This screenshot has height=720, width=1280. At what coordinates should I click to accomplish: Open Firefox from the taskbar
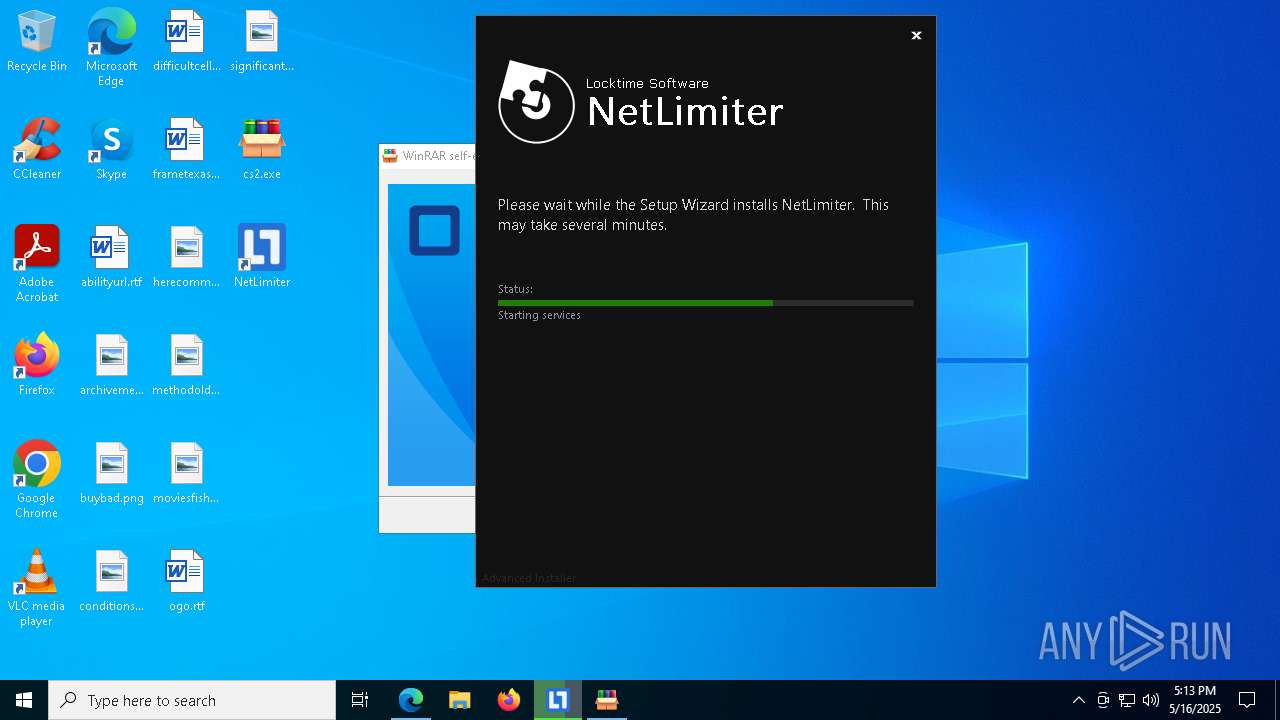click(x=509, y=700)
